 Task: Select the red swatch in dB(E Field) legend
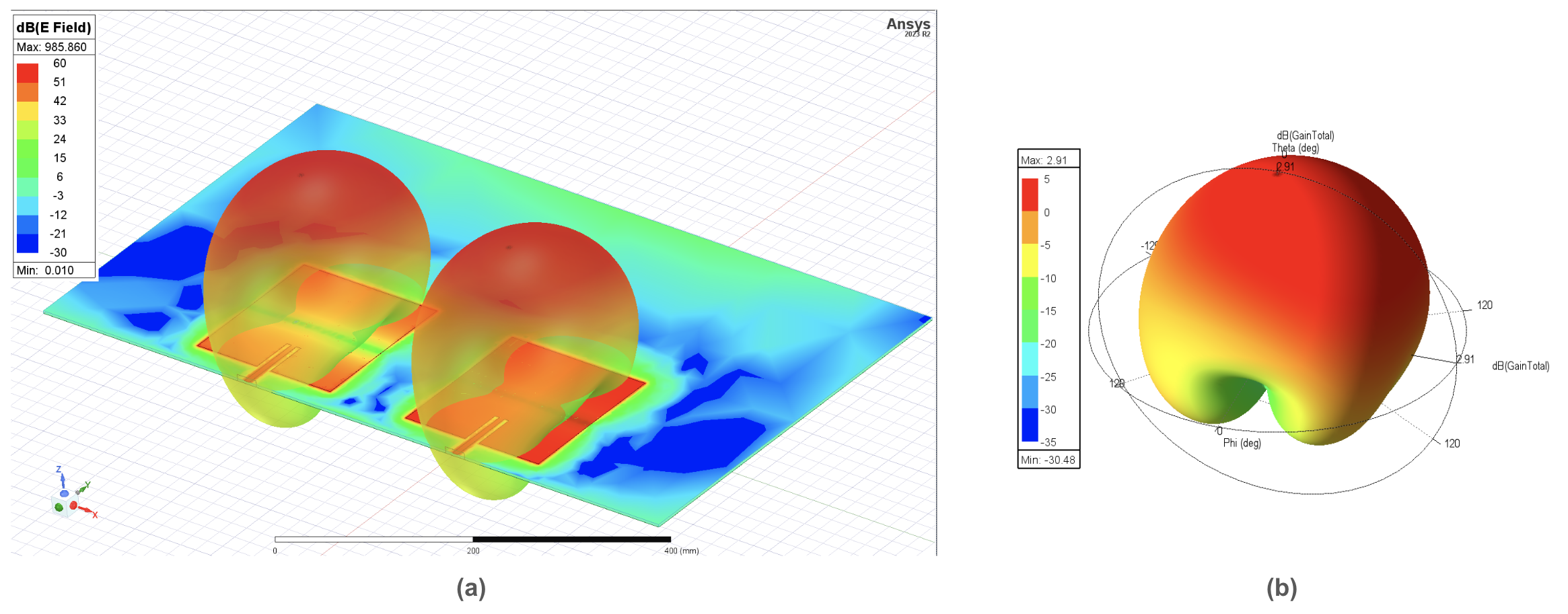28,73
